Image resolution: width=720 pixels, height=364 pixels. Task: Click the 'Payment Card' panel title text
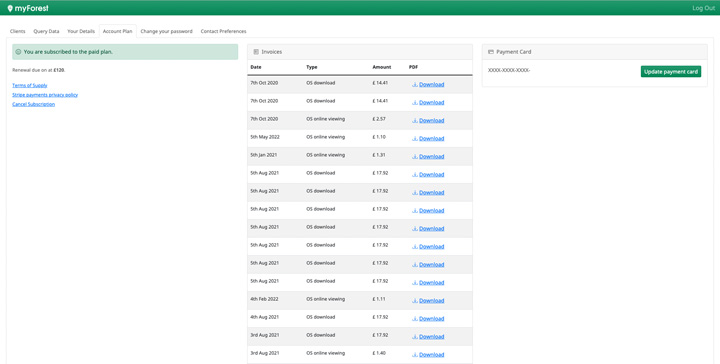coord(514,52)
